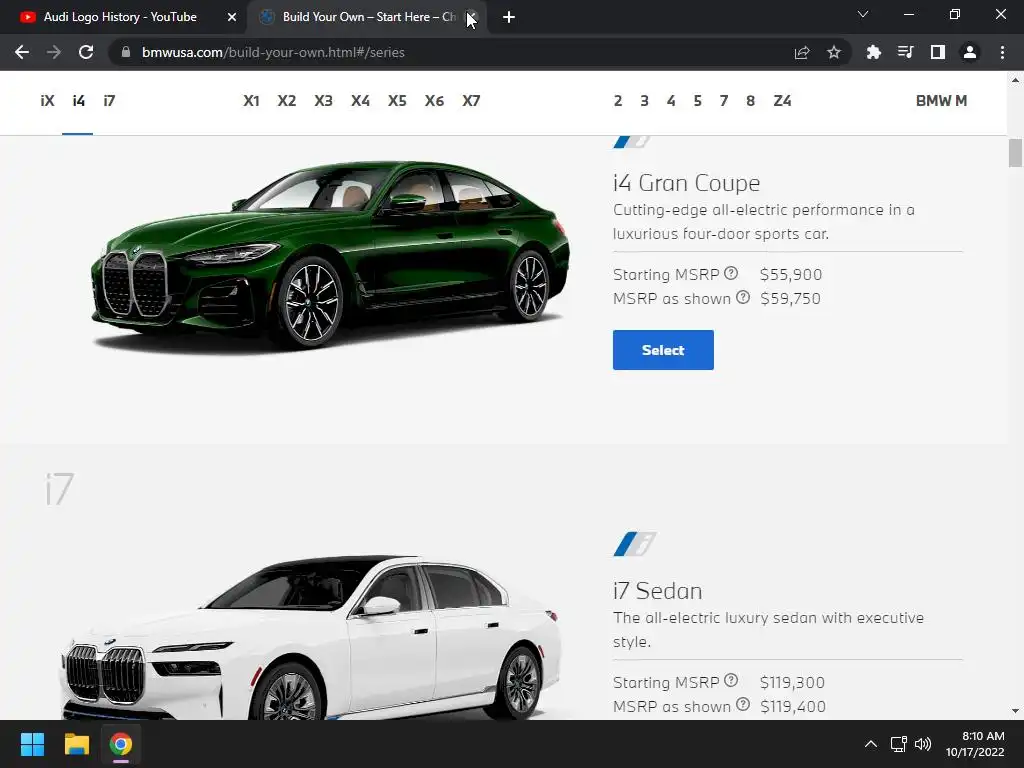1024x768 pixels.
Task: Switch to Build Your Own tab
Action: (x=369, y=17)
